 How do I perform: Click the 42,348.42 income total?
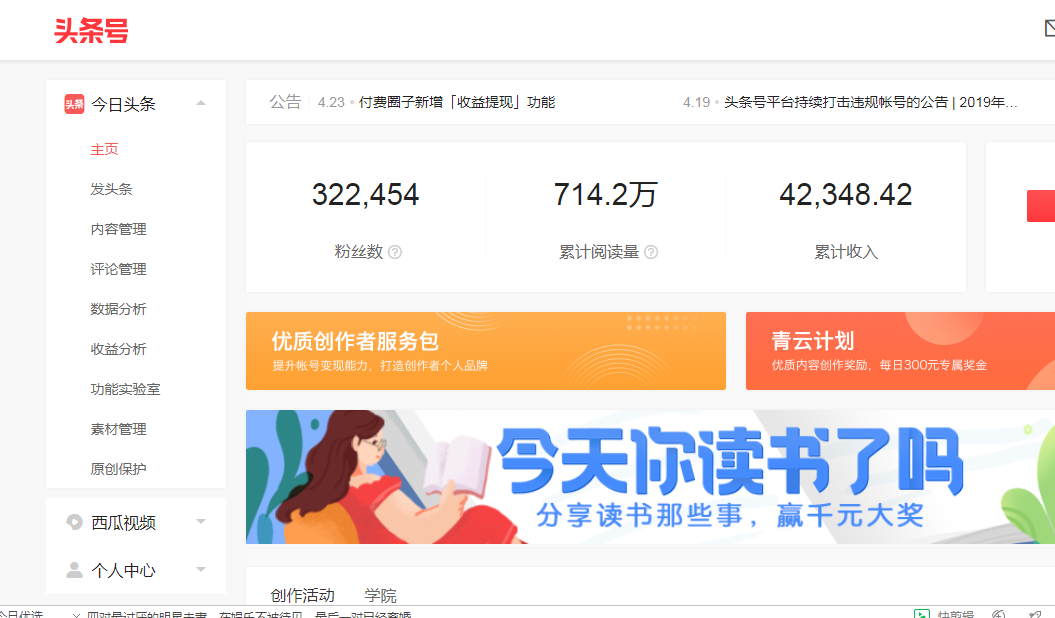[x=846, y=195]
